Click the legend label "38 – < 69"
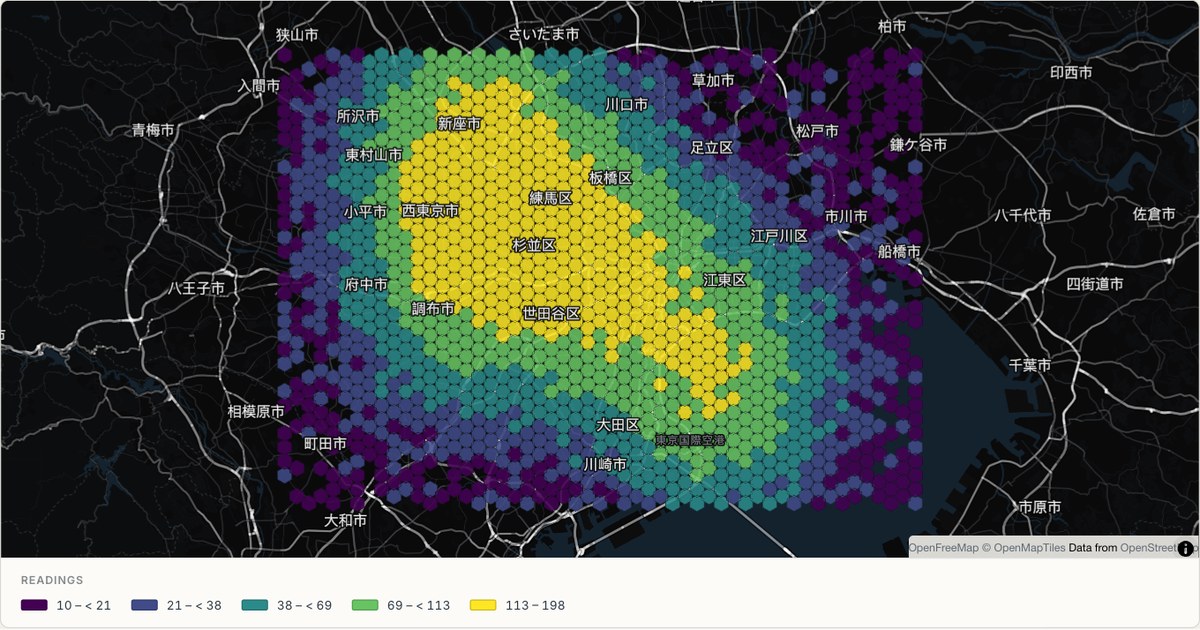 coord(304,605)
